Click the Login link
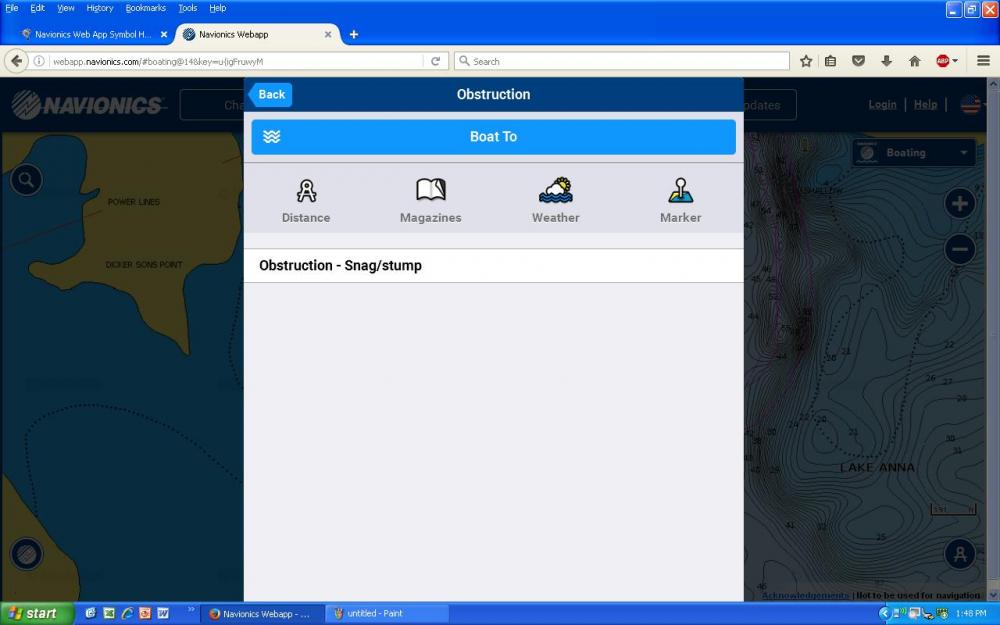1000x625 pixels. [882, 105]
